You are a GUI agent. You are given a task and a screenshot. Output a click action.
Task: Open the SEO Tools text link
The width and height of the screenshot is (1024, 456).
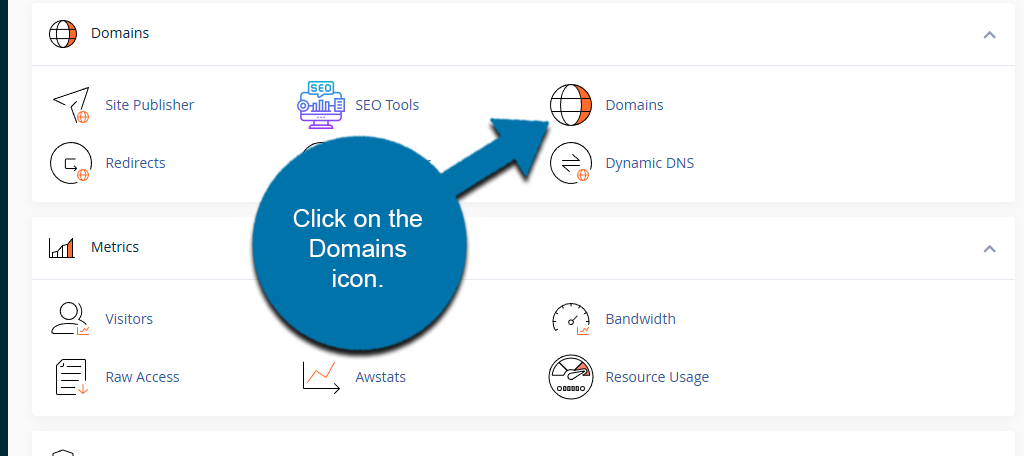pyautogui.click(x=387, y=105)
